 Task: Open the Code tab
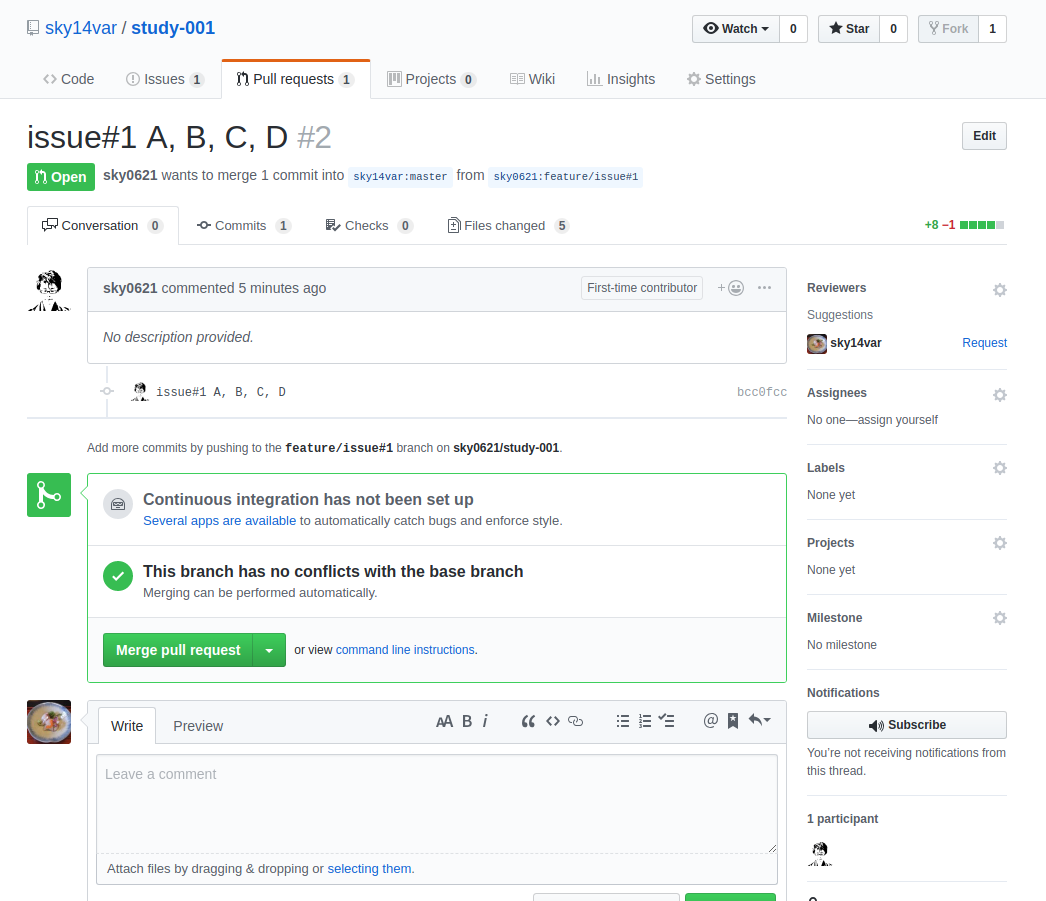[x=69, y=79]
